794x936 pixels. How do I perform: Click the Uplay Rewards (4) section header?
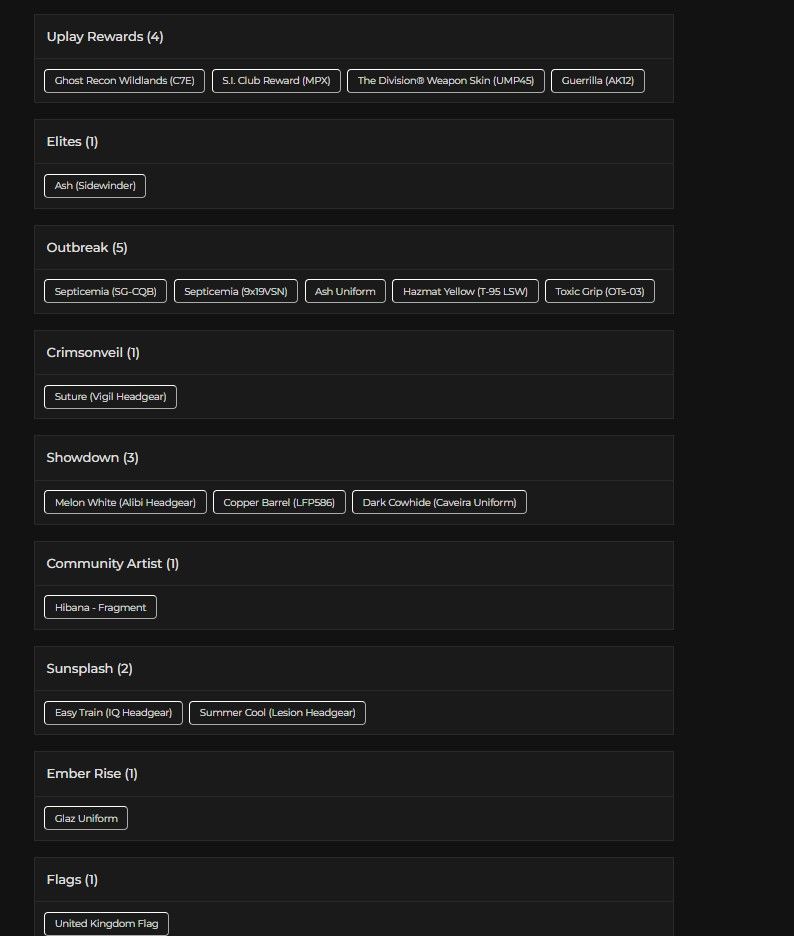[105, 37]
